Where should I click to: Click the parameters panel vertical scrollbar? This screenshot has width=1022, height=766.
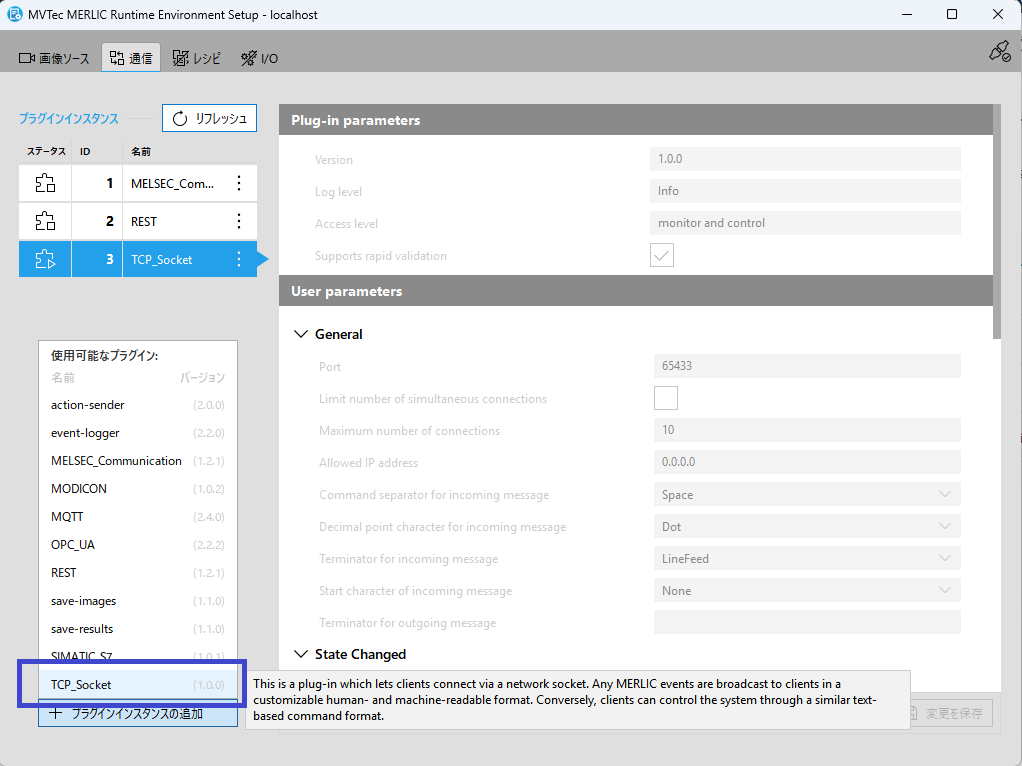point(997,222)
